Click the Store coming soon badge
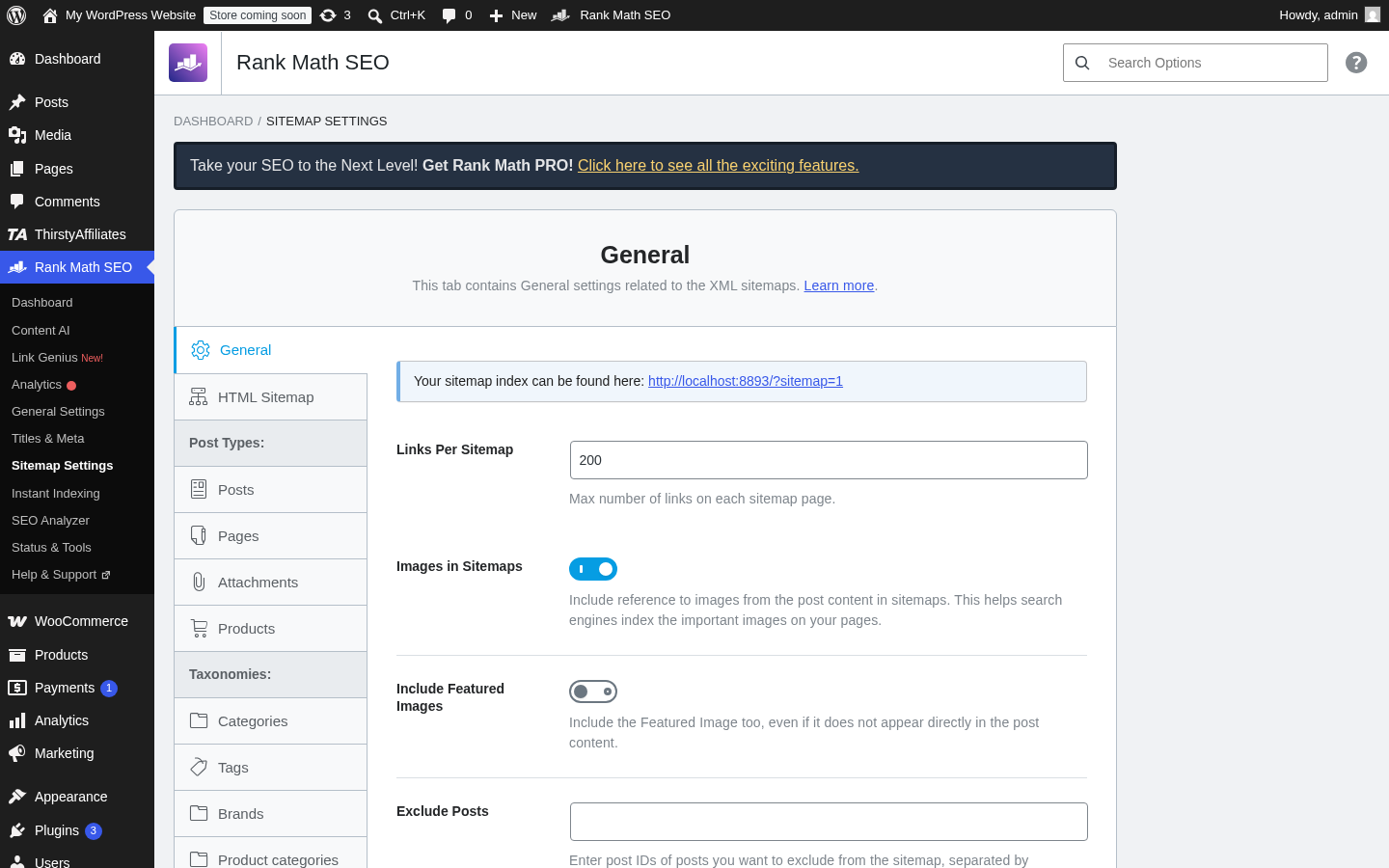This screenshot has width=1389, height=868. click(258, 15)
